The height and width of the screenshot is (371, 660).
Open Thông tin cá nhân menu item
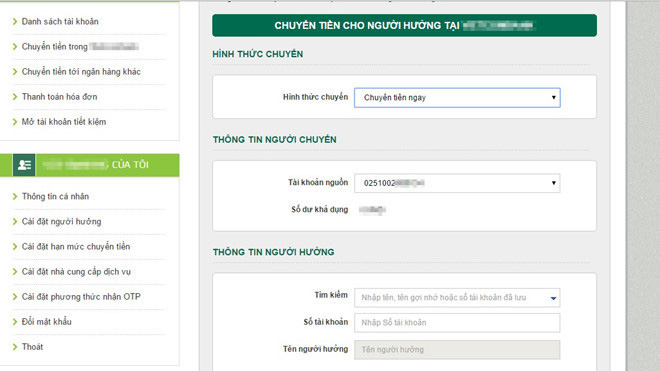coord(55,197)
